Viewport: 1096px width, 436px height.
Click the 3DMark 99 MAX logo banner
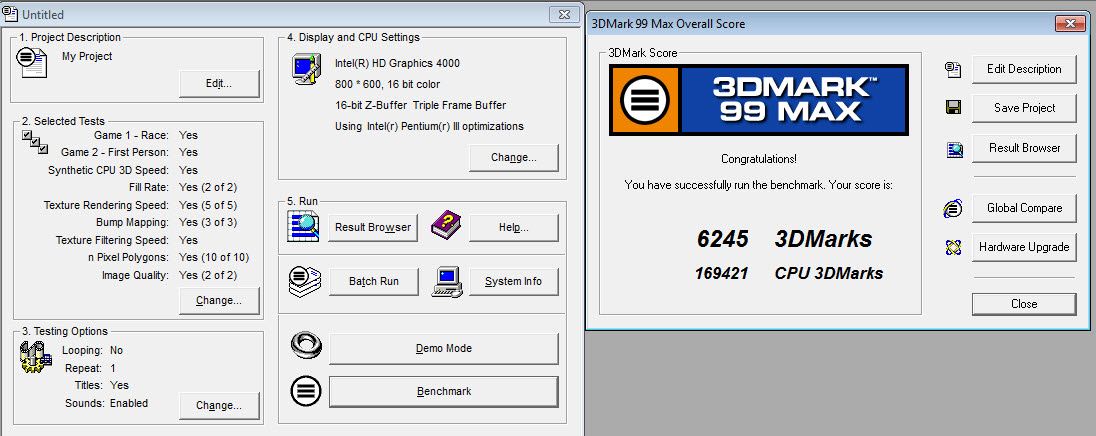pyautogui.click(x=758, y=100)
